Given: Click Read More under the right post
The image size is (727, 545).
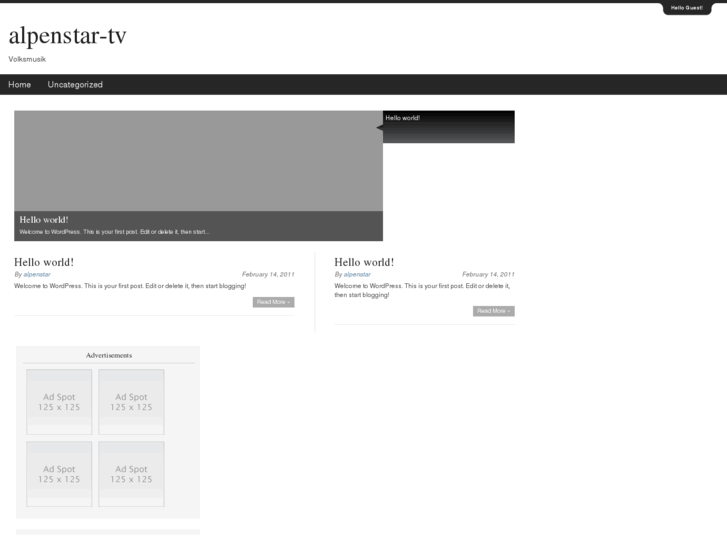Looking at the screenshot, I should pos(494,311).
